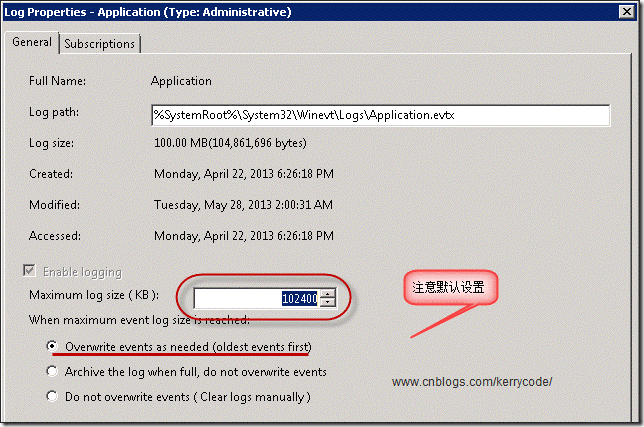The width and height of the screenshot is (644, 427).
Task: Click the Full Name value Application
Action: coord(181,81)
